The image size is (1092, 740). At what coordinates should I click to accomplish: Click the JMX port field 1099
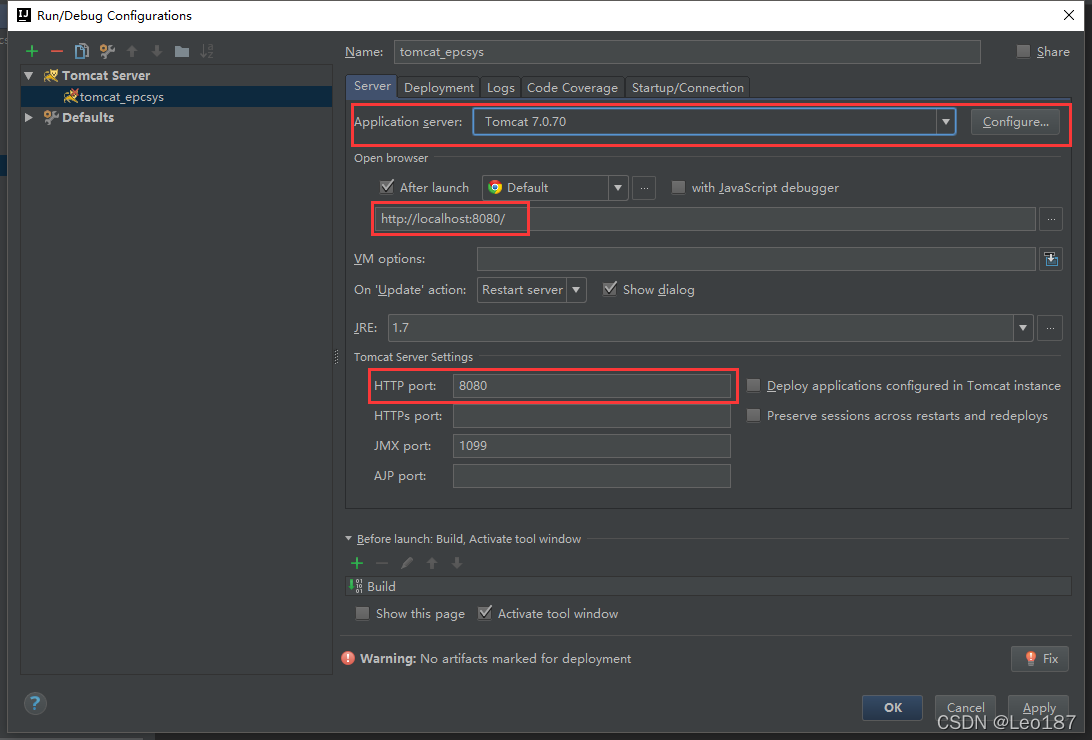point(591,446)
